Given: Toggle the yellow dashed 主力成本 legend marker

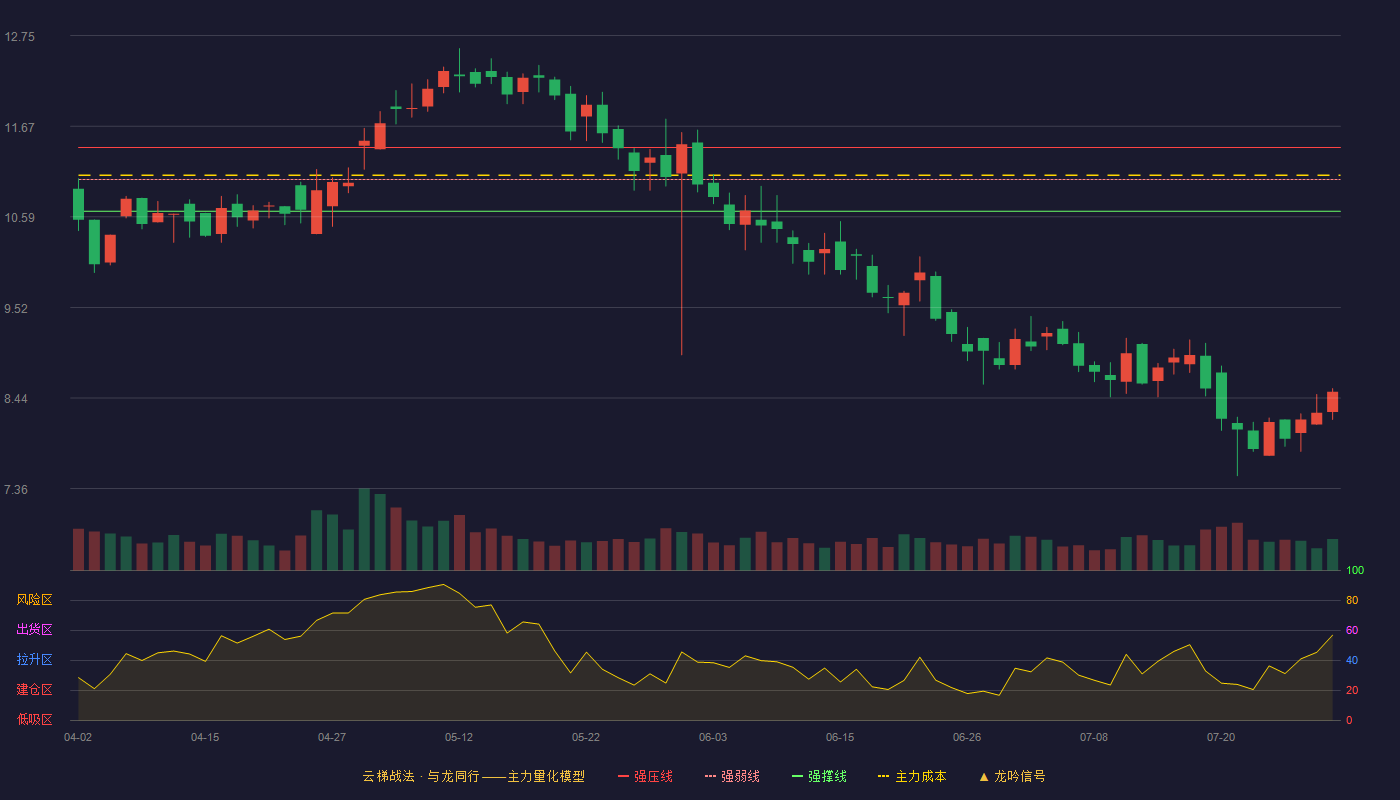Looking at the screenshot, I should point(884,776).
